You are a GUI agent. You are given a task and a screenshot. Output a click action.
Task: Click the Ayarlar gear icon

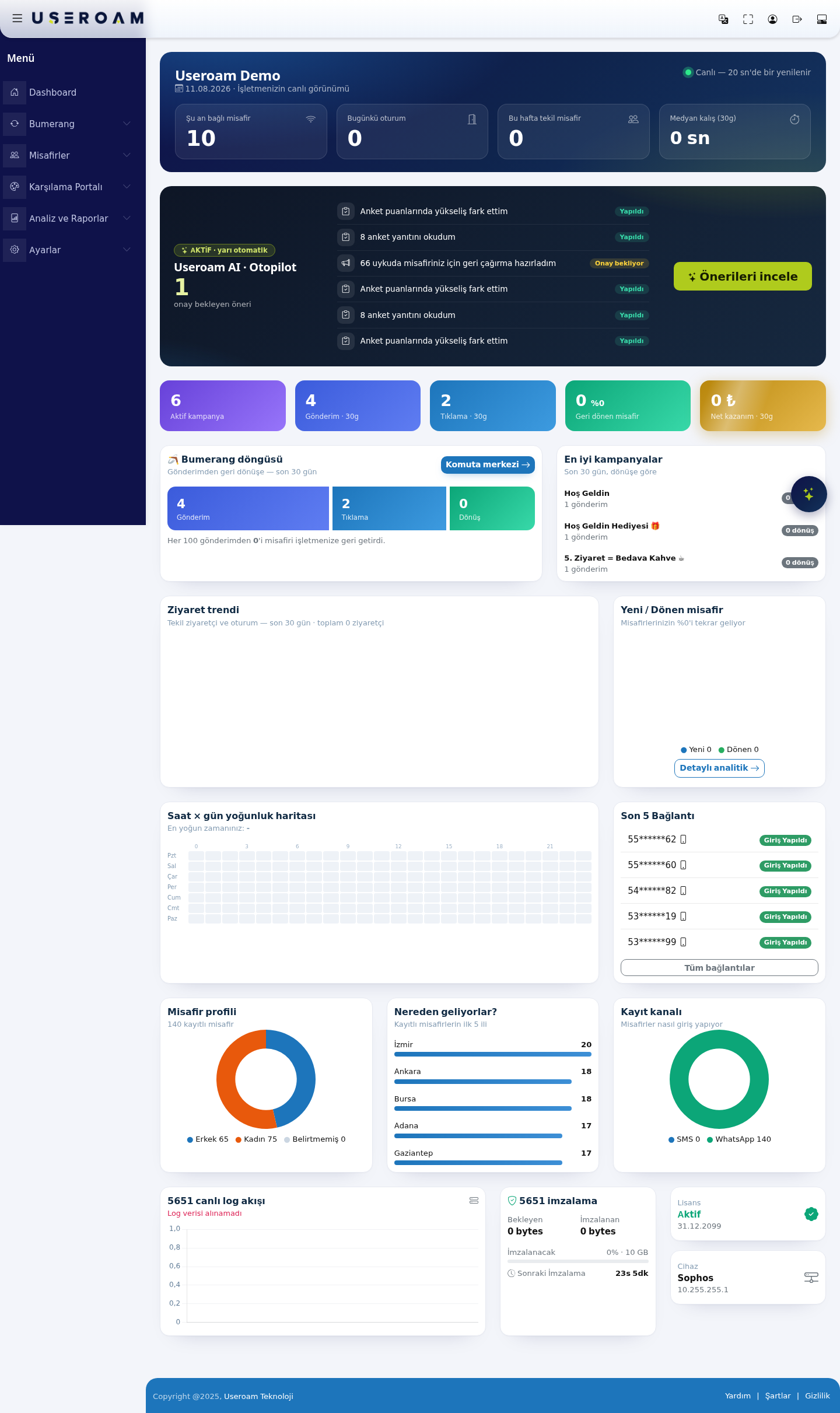point(15,250)
